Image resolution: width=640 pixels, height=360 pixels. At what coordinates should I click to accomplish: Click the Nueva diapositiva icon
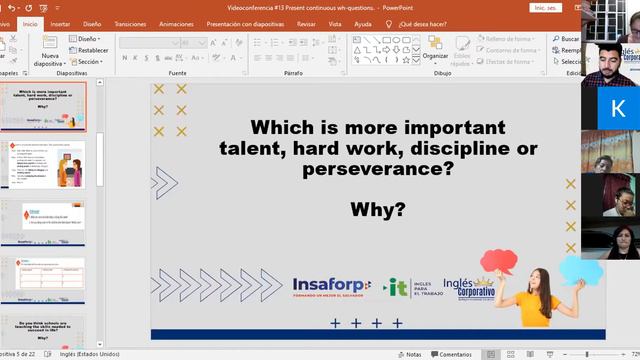pos(49,42)
